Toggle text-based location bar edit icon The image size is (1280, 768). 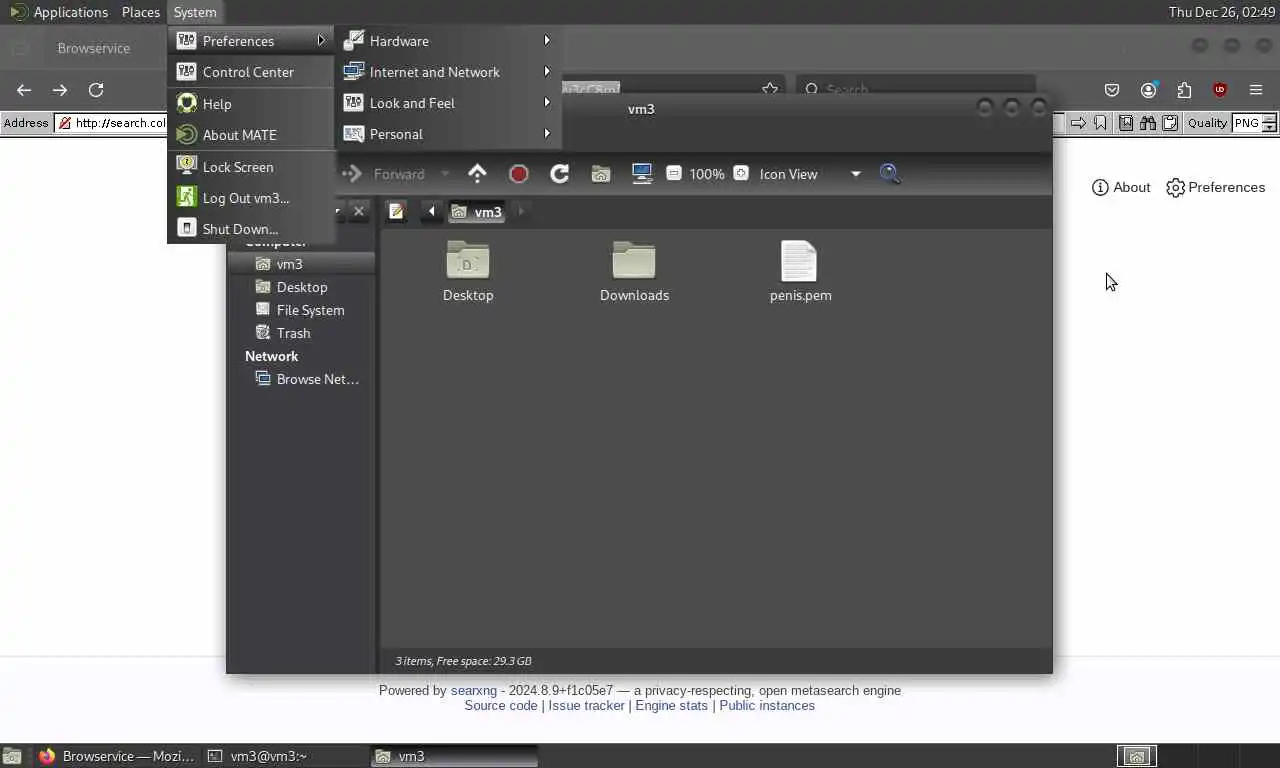point(396,211)
